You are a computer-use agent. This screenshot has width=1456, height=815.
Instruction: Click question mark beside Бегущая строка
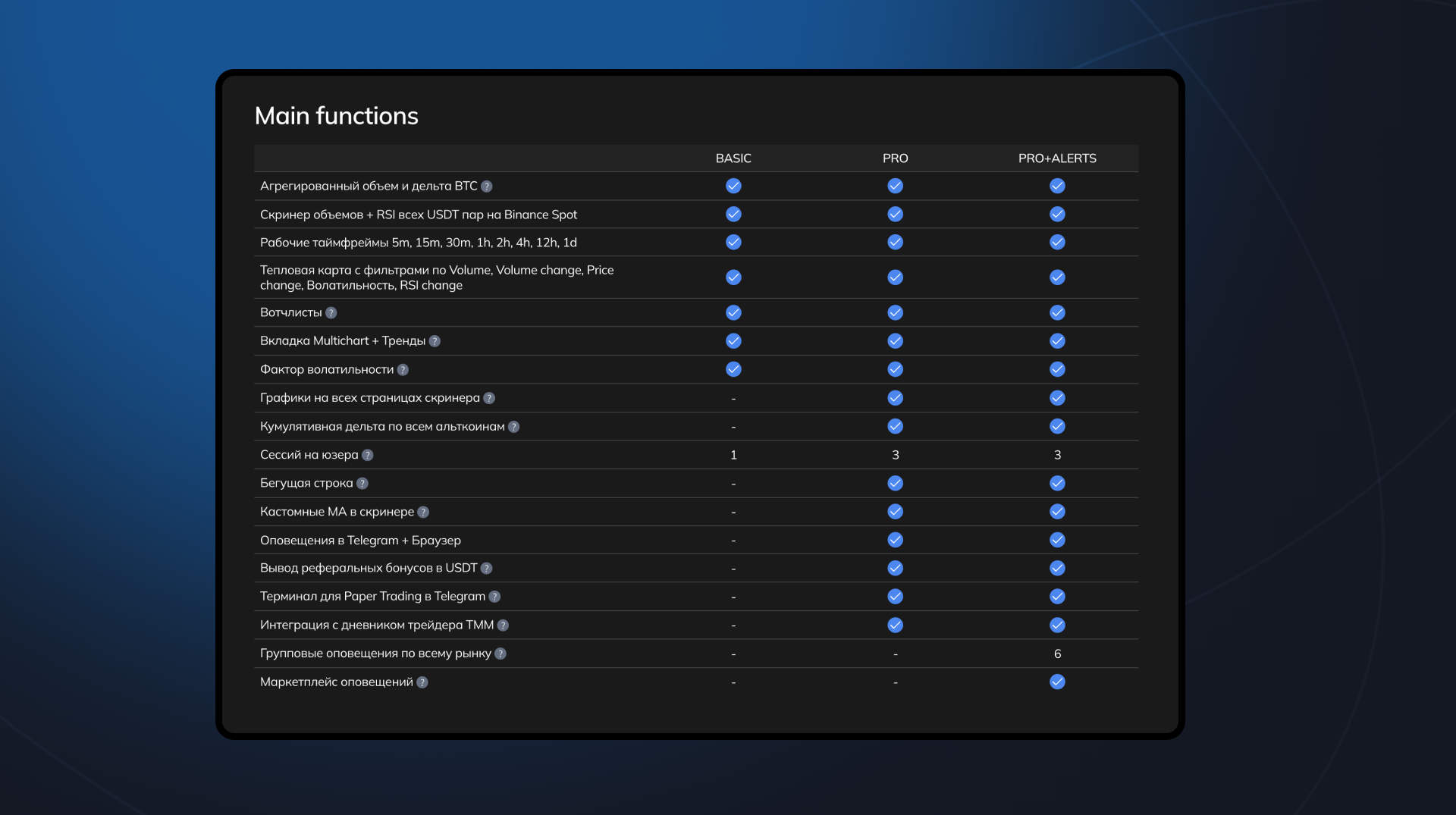point(362,484)
